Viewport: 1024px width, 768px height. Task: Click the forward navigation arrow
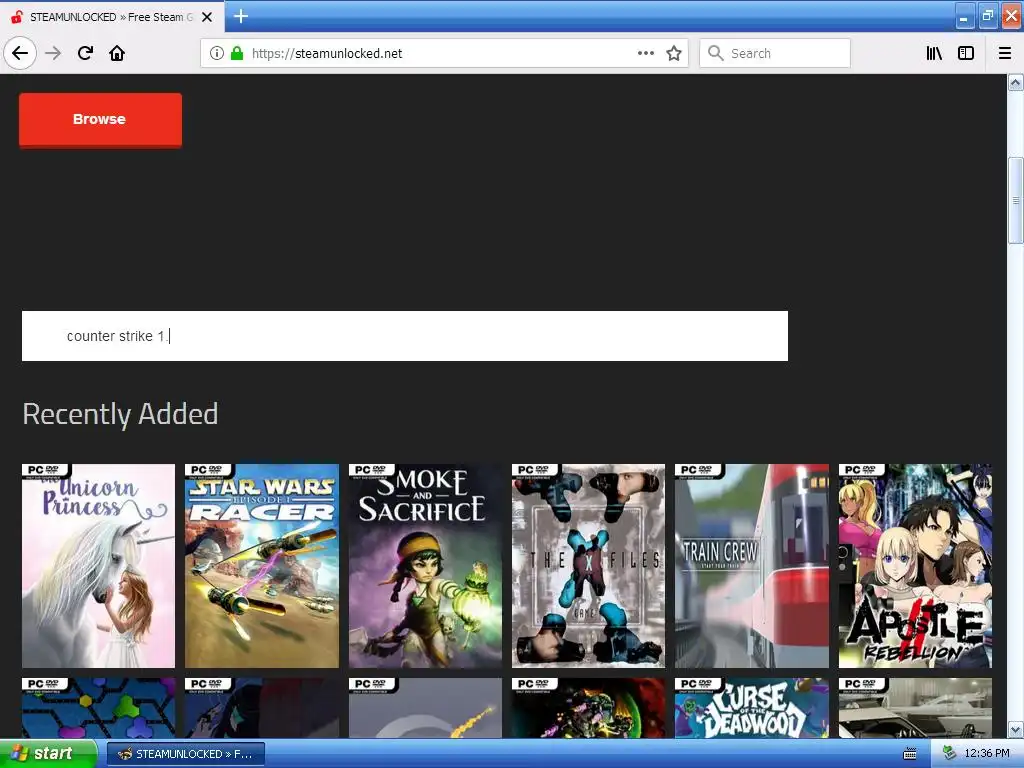[x=53, y=53]
